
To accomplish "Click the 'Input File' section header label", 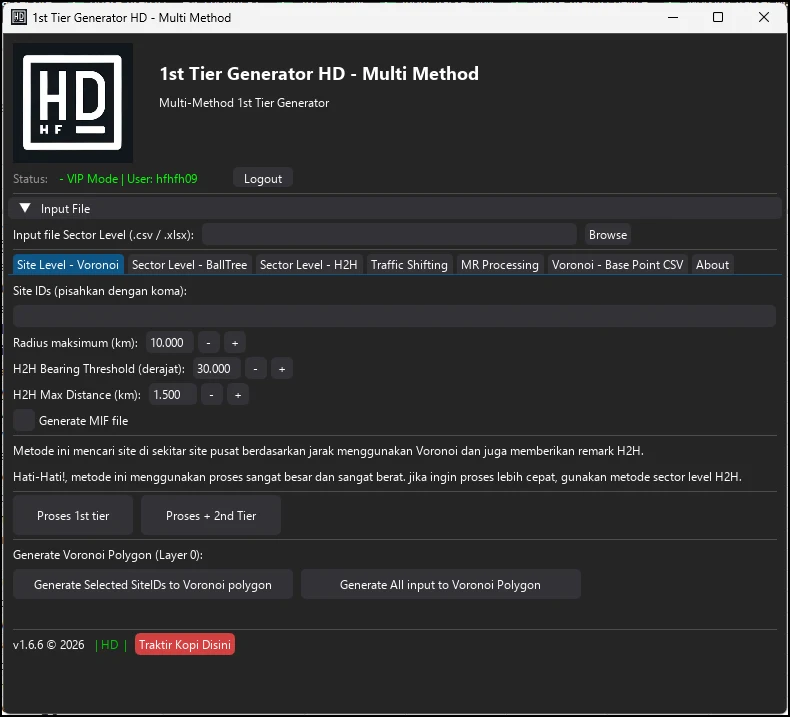I will [65, 209].
